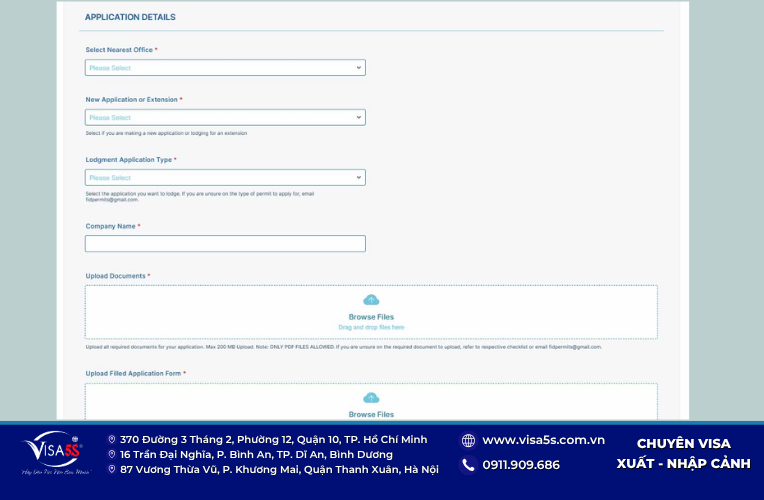Click Browse Files in the Upload Documents area

click(371, 317)
